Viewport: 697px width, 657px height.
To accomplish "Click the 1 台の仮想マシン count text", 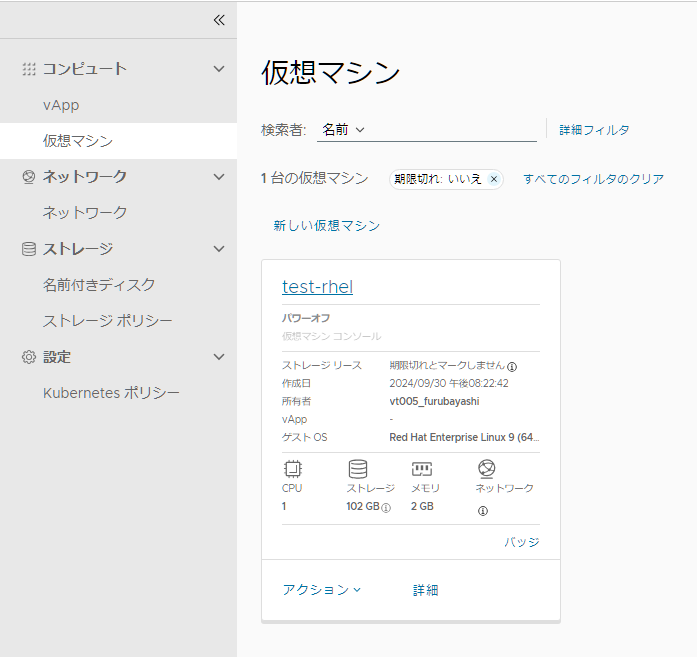I will [314, 178].
